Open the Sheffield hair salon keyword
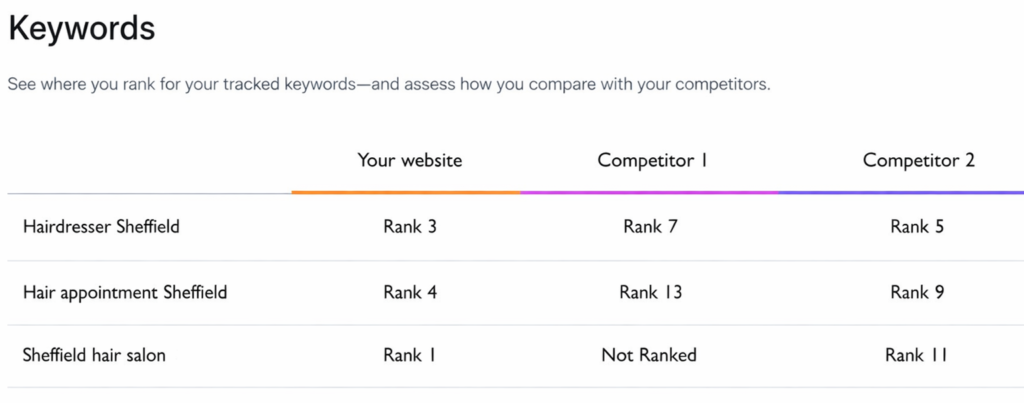The width and height of the screenshot is (1024, 403). click(94, 355)
